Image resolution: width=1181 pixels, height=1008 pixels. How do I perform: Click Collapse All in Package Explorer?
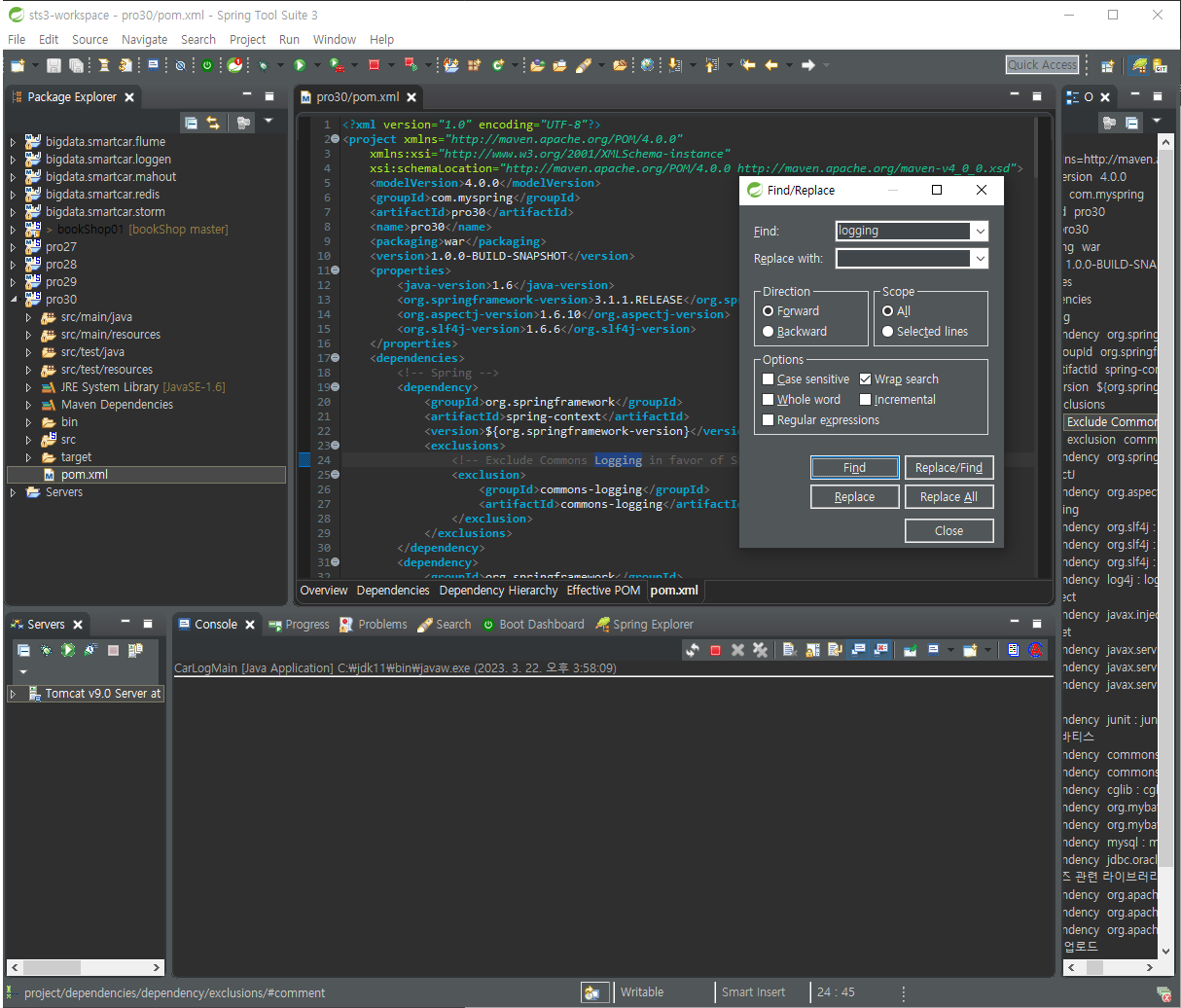pyautogui.click(x=191, y=123)
